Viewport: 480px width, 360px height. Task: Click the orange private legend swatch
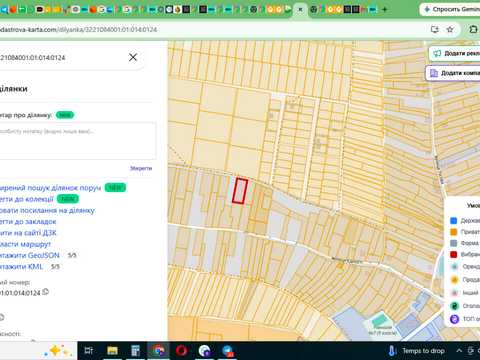[453, 232]
